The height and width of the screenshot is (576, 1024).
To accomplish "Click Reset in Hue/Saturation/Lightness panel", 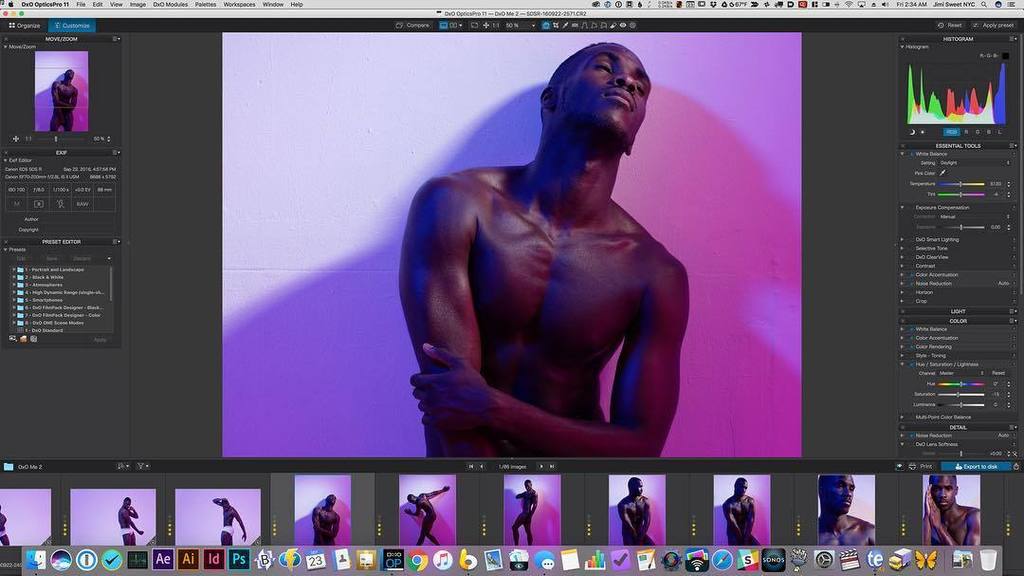I will coord(998,373).
